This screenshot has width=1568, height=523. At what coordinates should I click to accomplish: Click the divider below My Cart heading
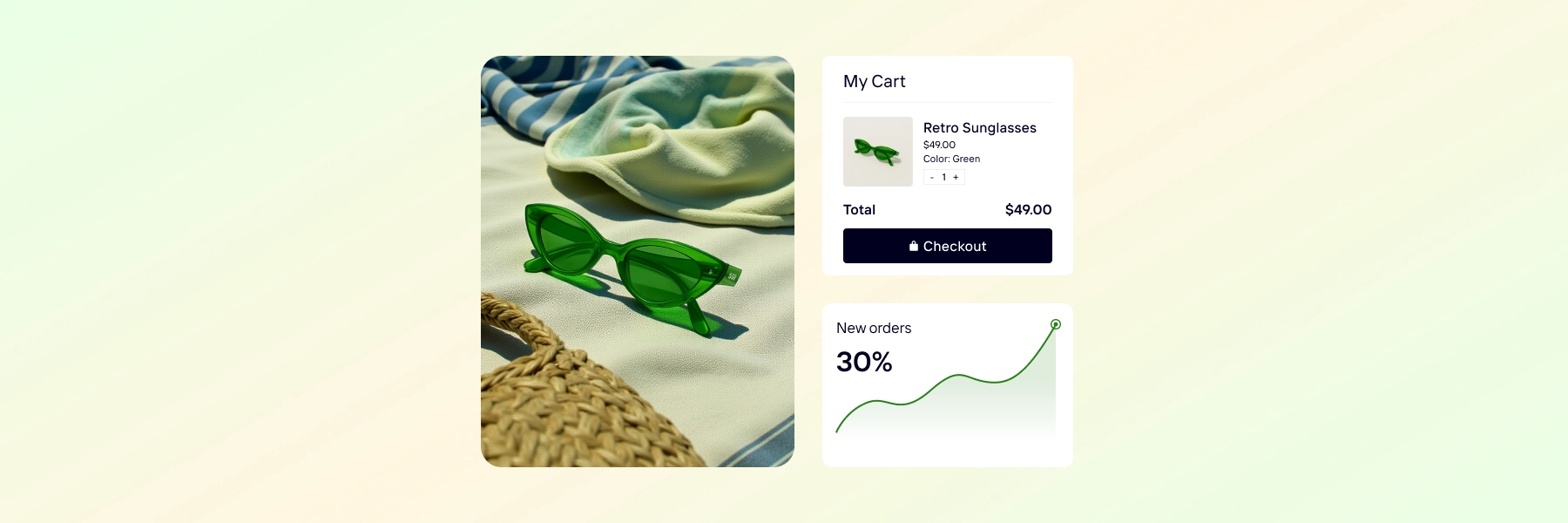point(947,101)
